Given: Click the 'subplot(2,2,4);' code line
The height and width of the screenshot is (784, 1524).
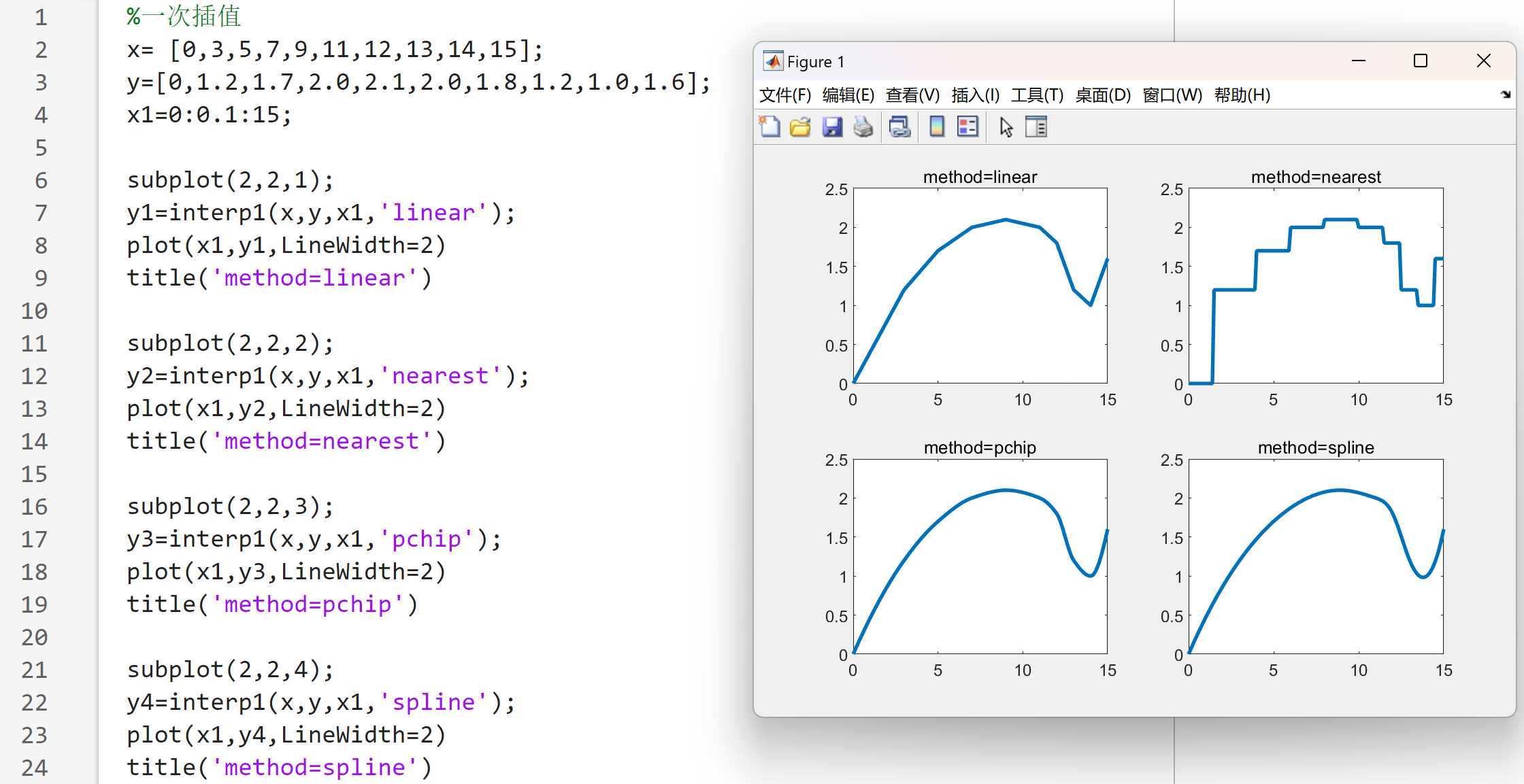Looking at the screenshot, I should (231, 670).
